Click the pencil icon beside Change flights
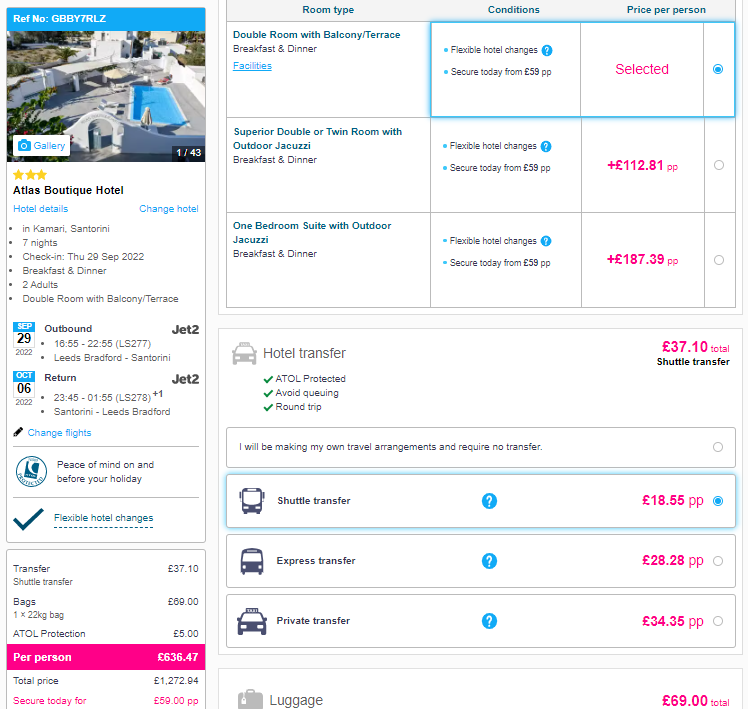 coord(18,432)
